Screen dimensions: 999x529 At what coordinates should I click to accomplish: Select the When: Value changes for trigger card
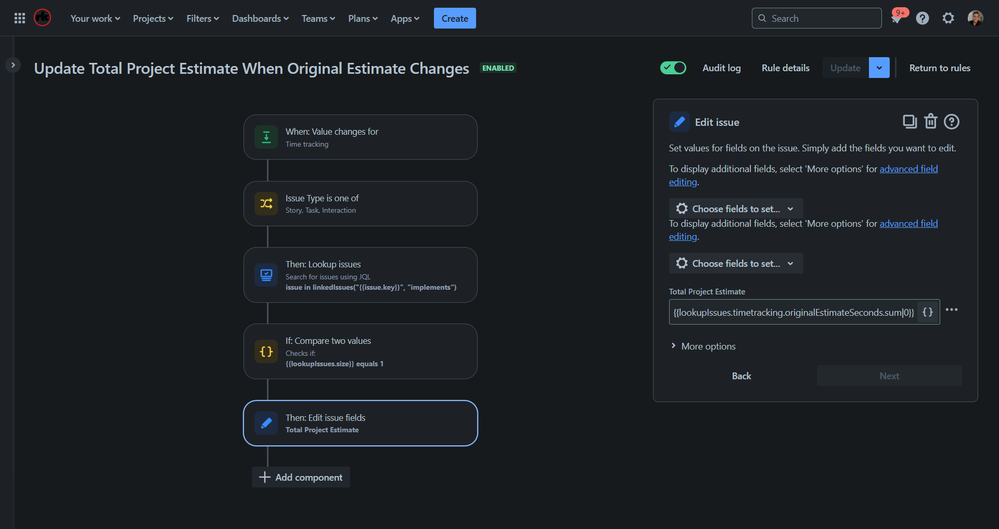point(361,137)
